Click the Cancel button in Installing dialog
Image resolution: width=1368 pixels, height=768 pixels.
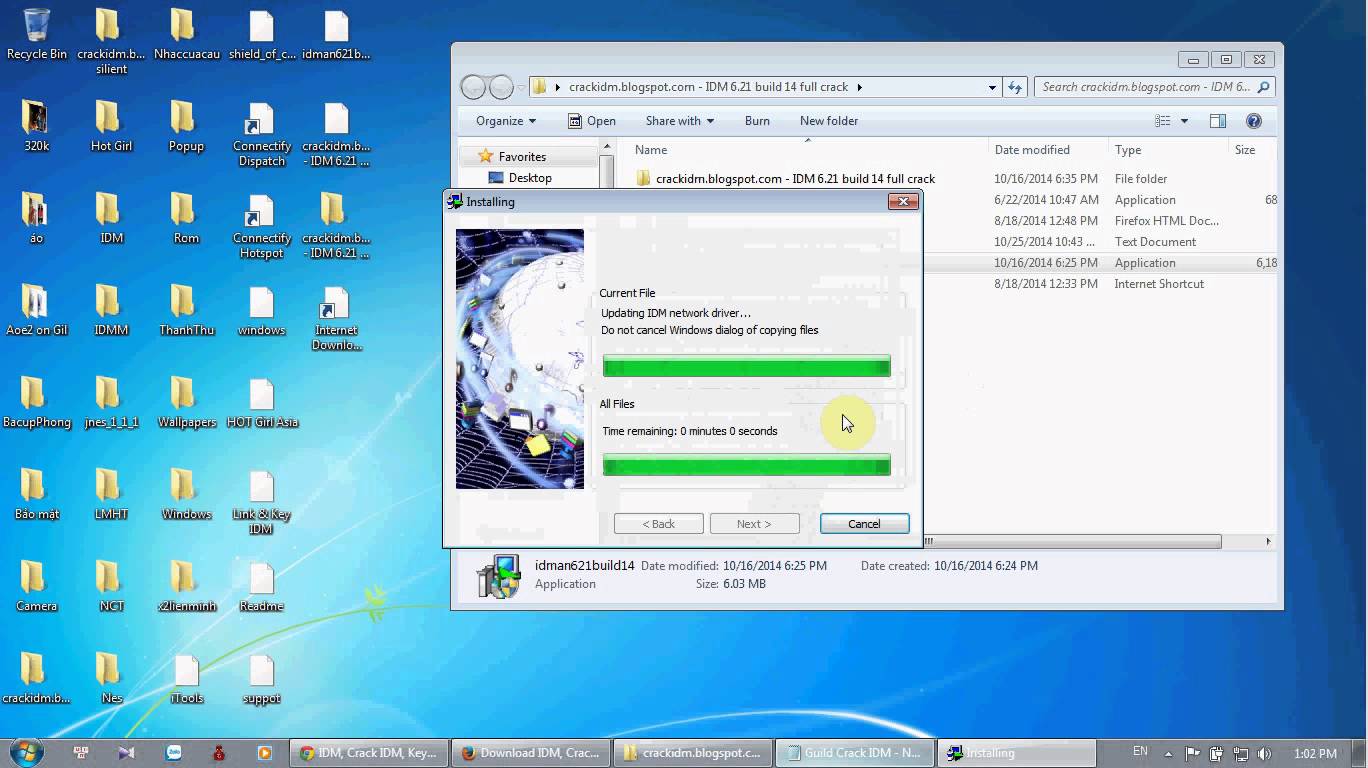click(x=864, y=523)
